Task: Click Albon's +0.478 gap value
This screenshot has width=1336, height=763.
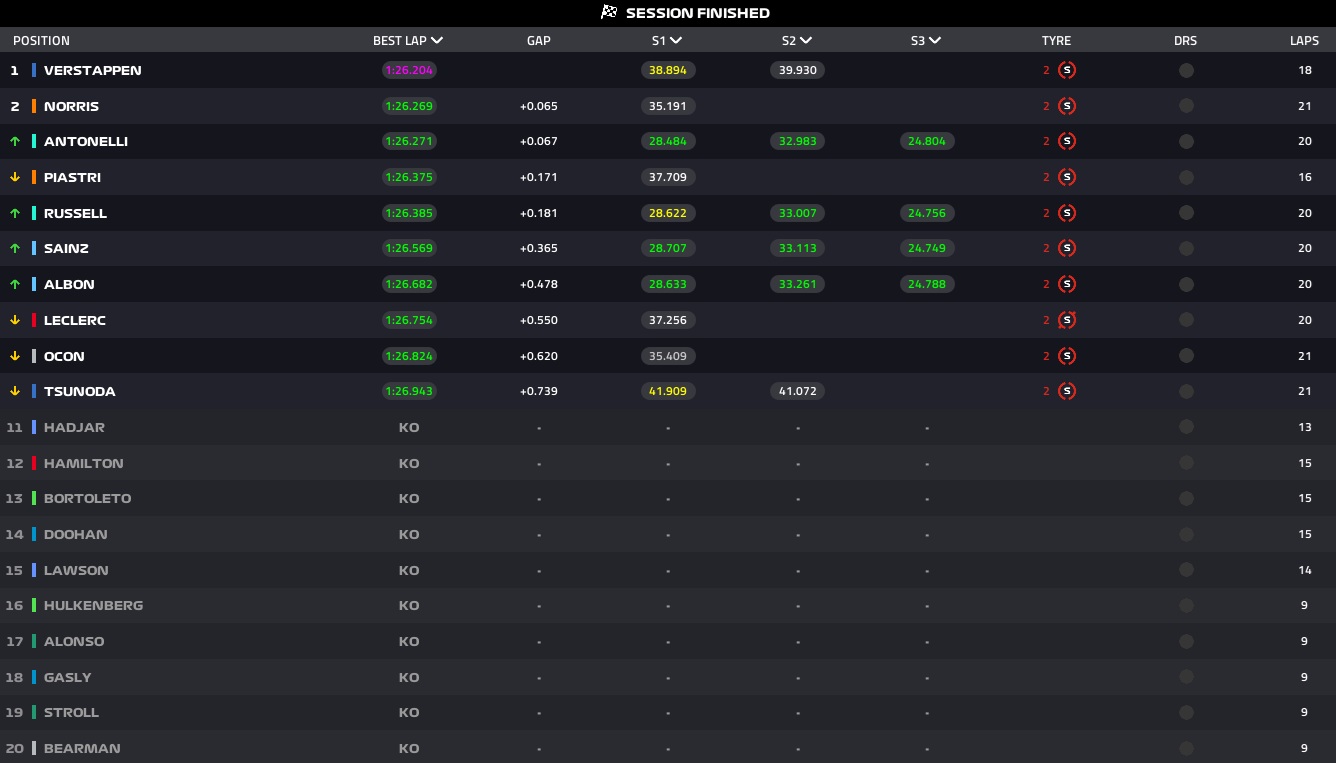Action: point(539,284)
